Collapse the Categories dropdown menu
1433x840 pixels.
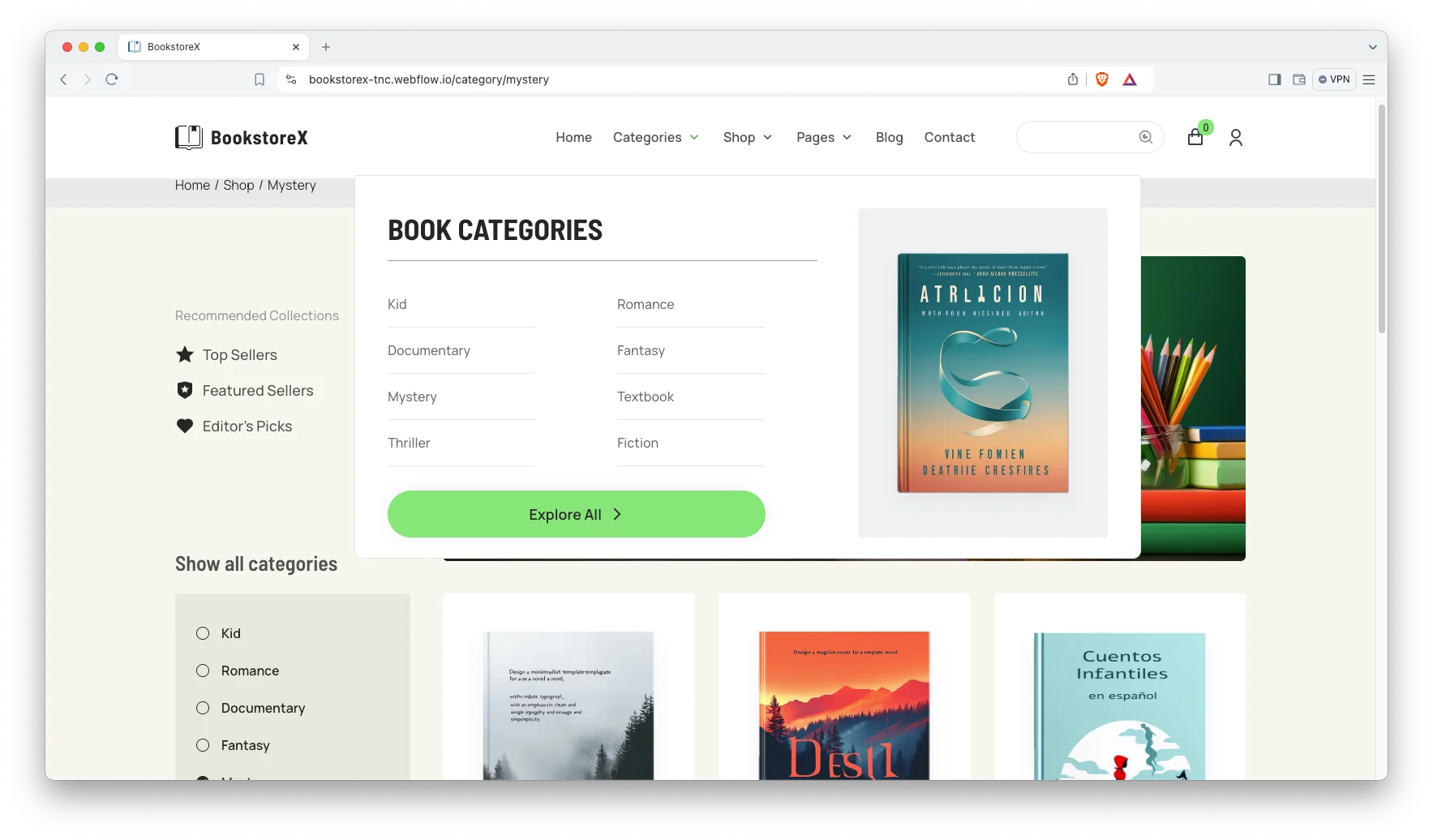(655, 137)
